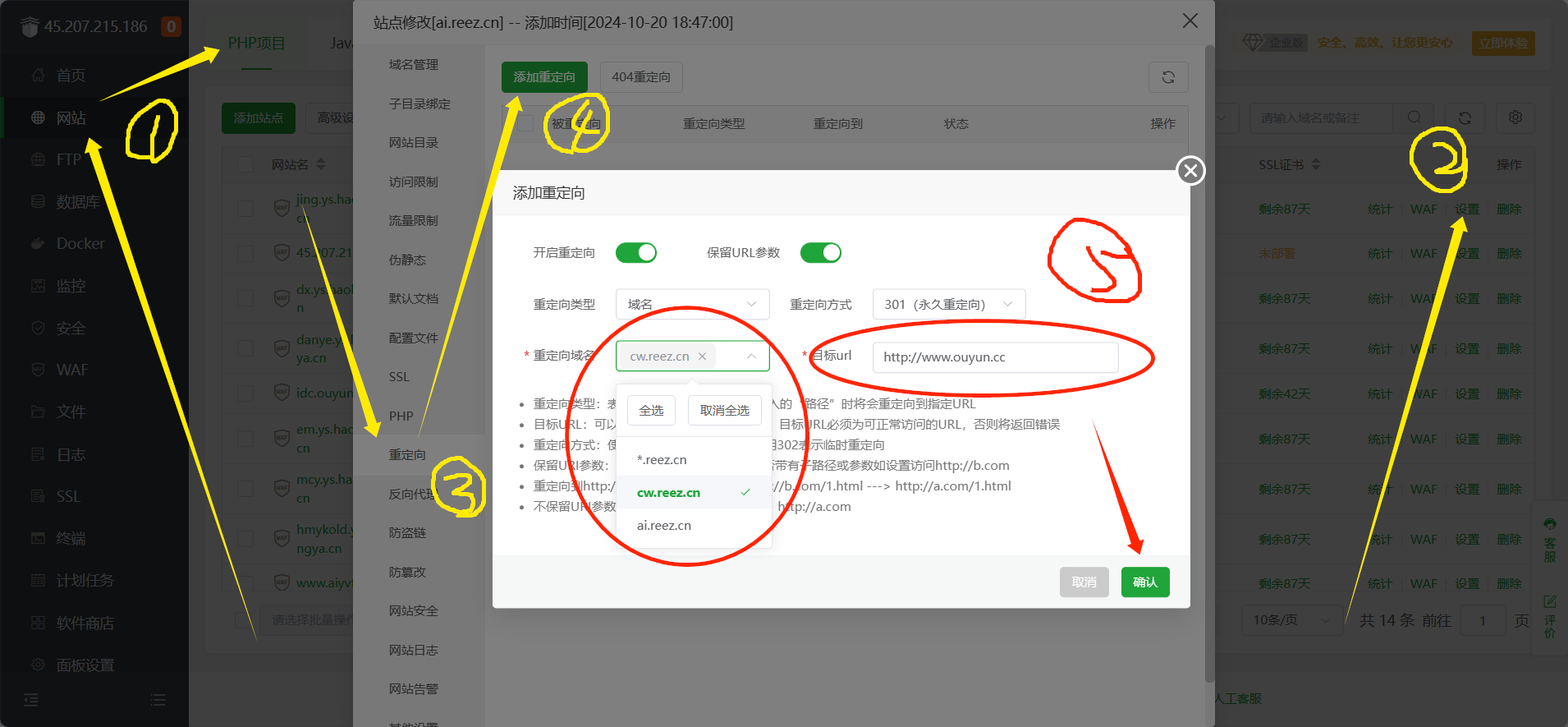The width and height of the screenshot is (1568, 727).
Task: Click the green 添加重定向 button
Action: pyautogui.click(x=544, y=77)
